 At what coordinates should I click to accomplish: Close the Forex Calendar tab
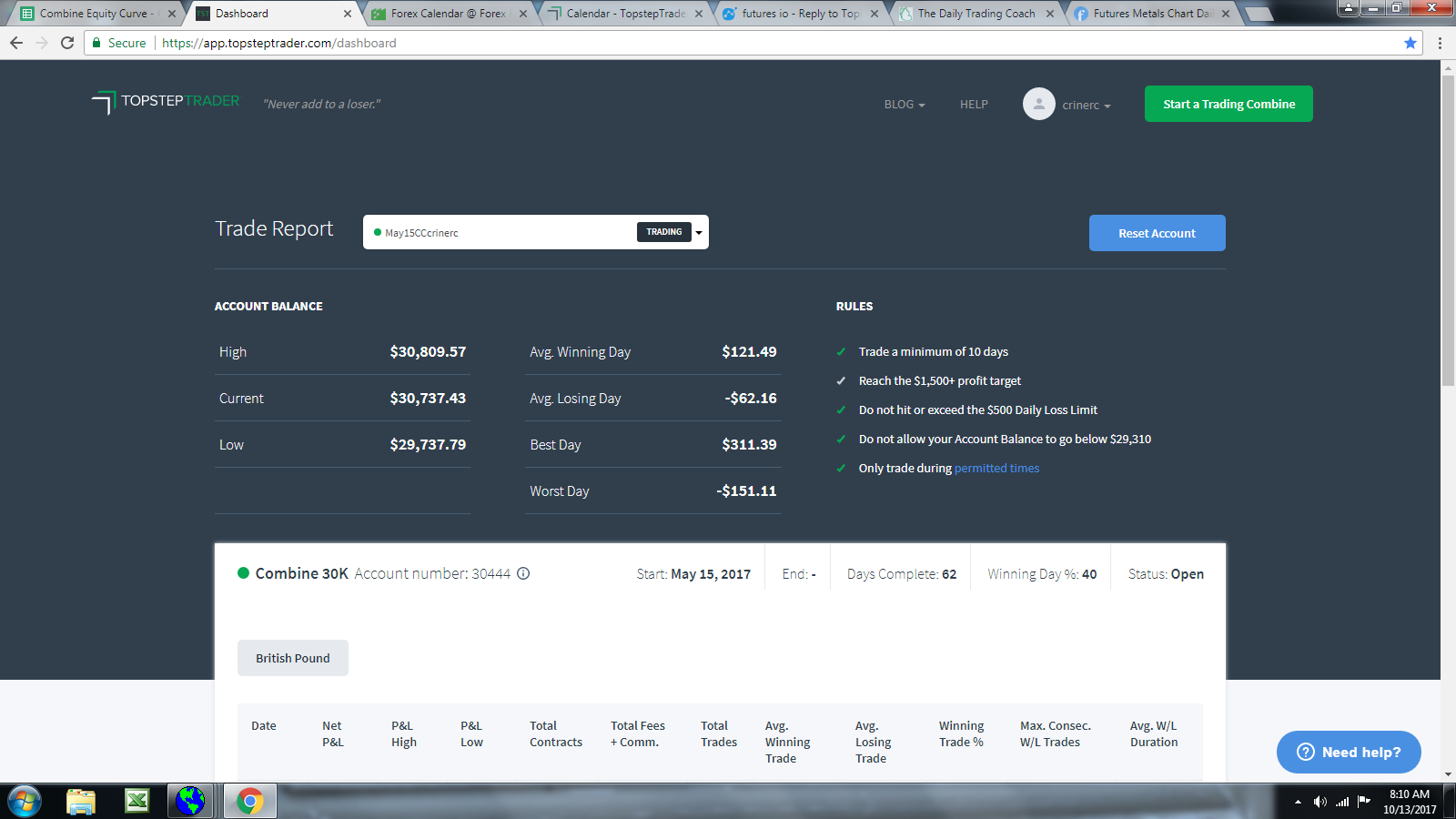tap(523, 14)
